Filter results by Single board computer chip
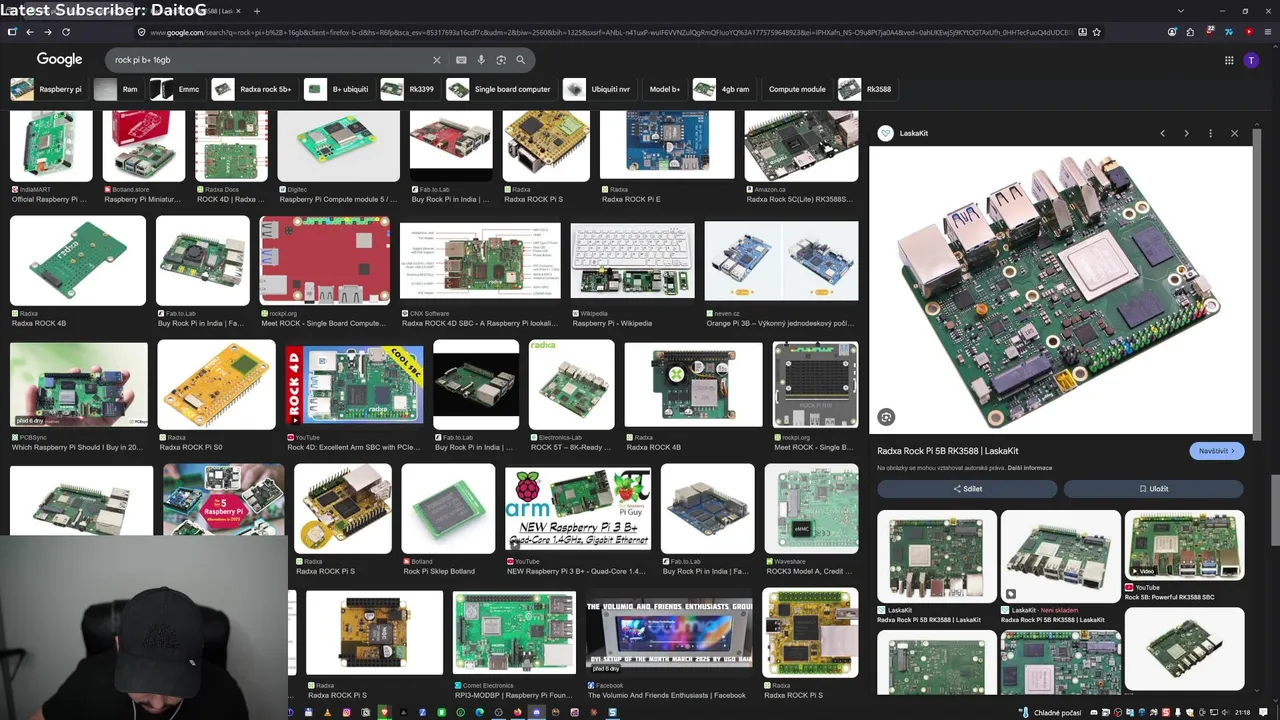 (500, 89)
